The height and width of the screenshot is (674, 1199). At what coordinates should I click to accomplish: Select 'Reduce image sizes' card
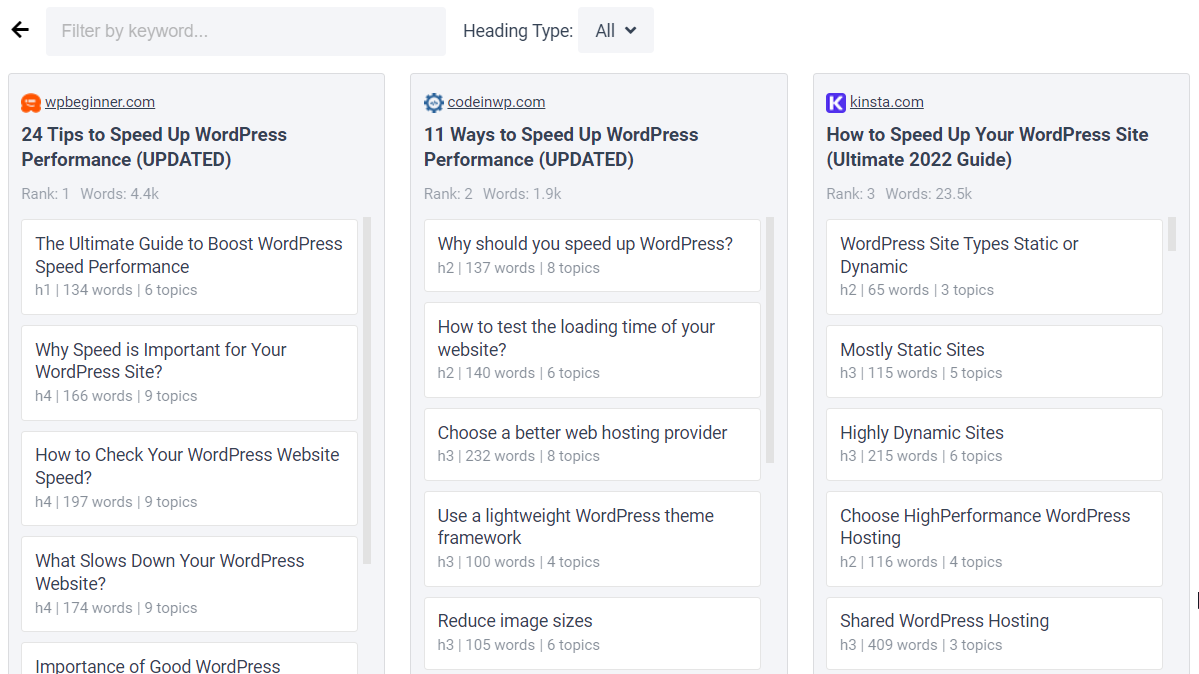tap(593, 633)
